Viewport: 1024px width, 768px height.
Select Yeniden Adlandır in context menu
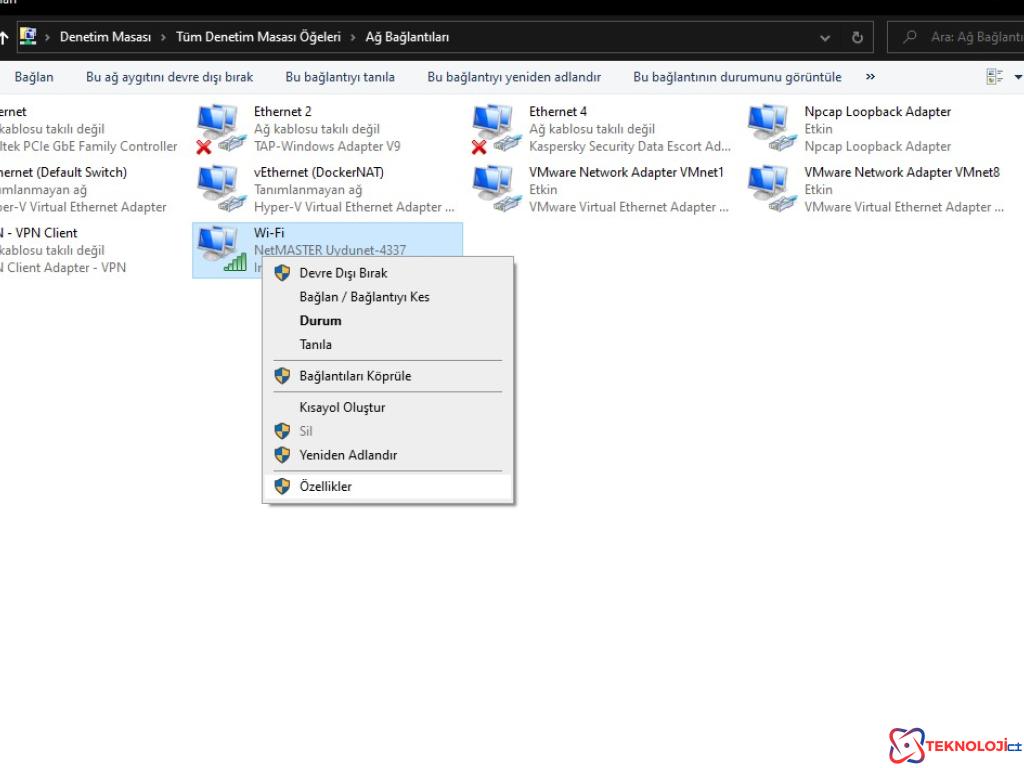click(x=348, y=455)
